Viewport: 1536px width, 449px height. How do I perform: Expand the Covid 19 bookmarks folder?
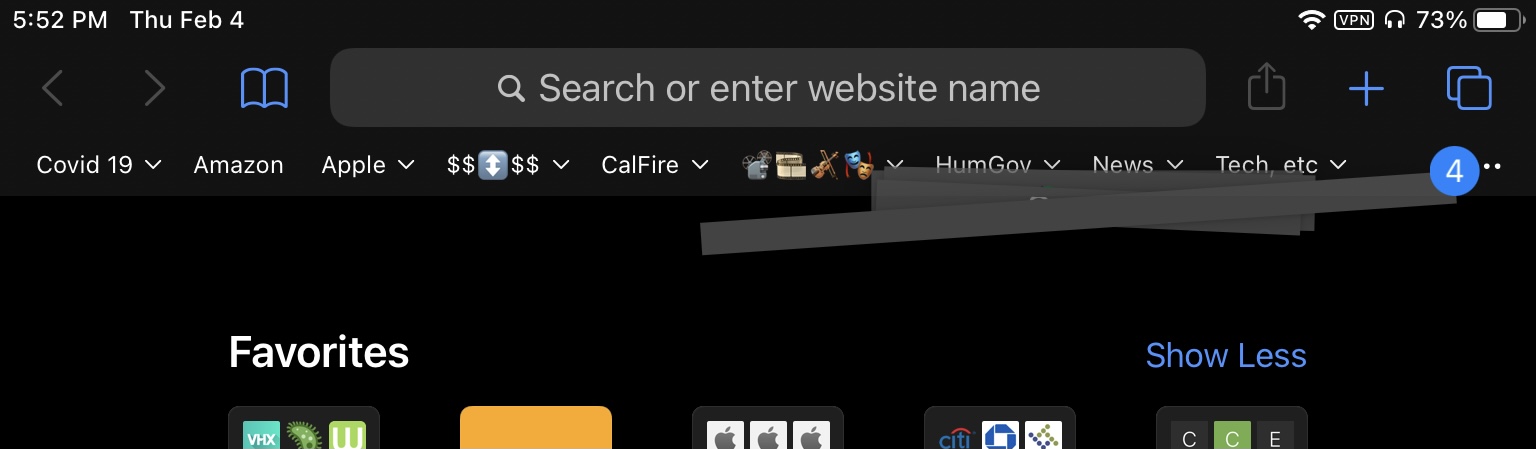point(99,165)
